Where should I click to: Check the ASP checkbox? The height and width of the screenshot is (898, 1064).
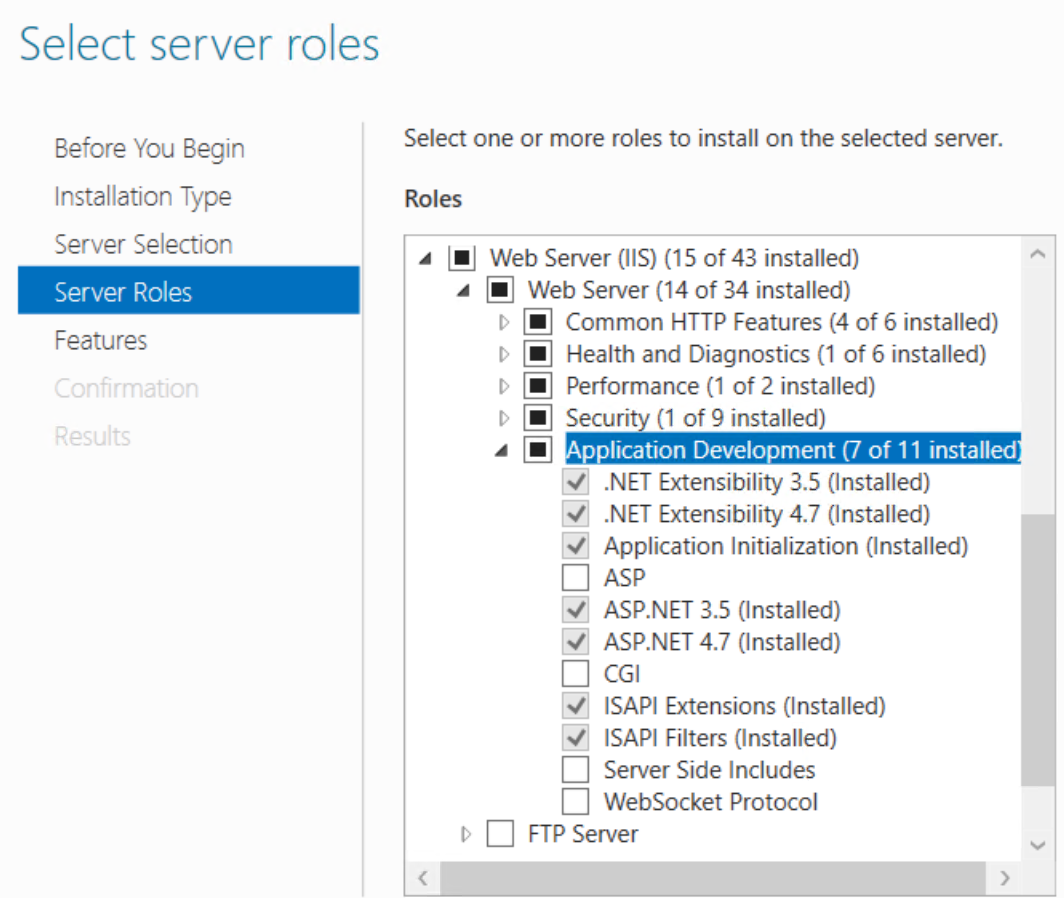point(575,577)
